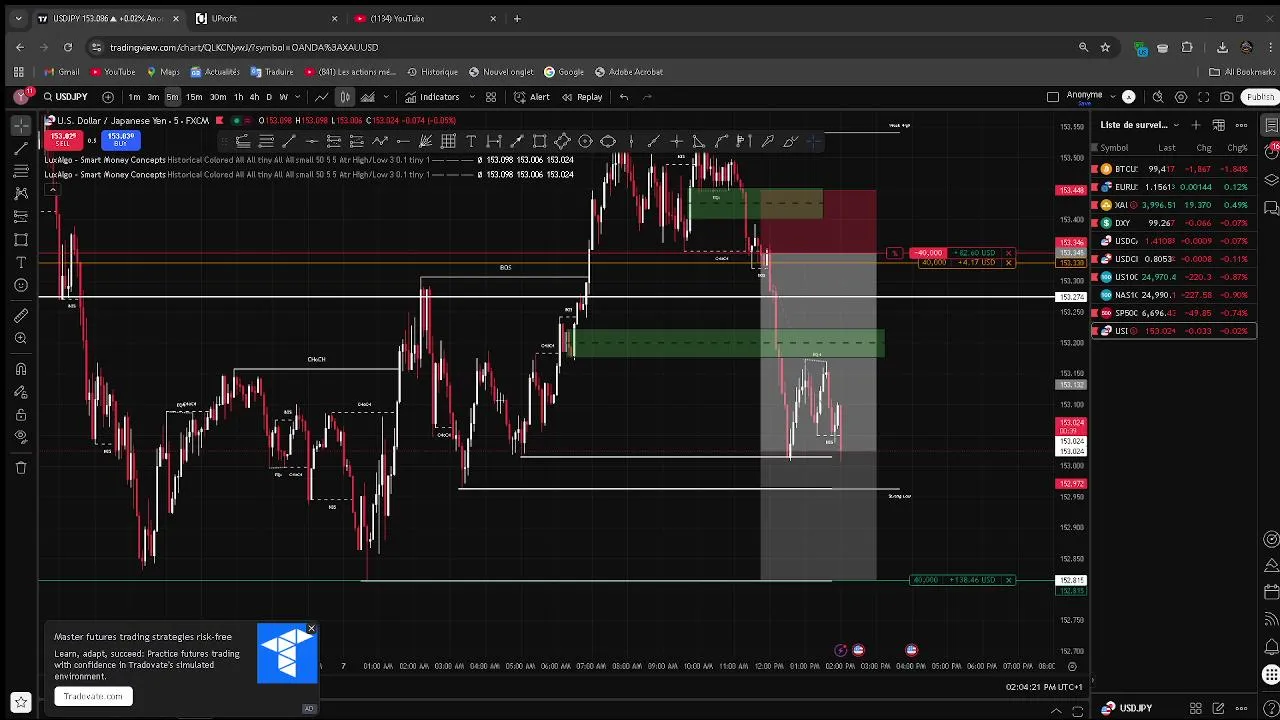Toggle lock all drawings

(21, 415)
